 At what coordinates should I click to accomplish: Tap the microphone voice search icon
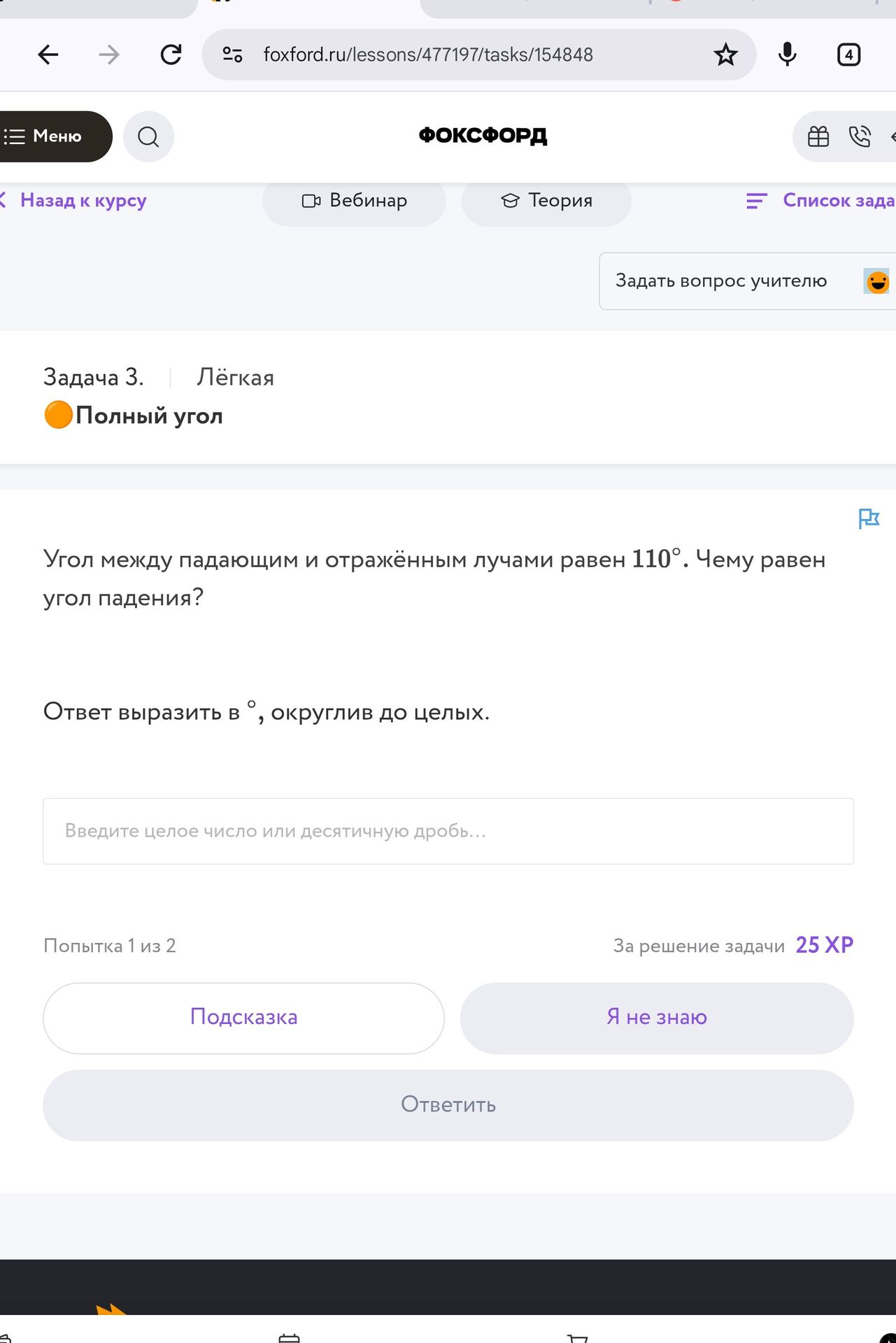pos(787,55)
